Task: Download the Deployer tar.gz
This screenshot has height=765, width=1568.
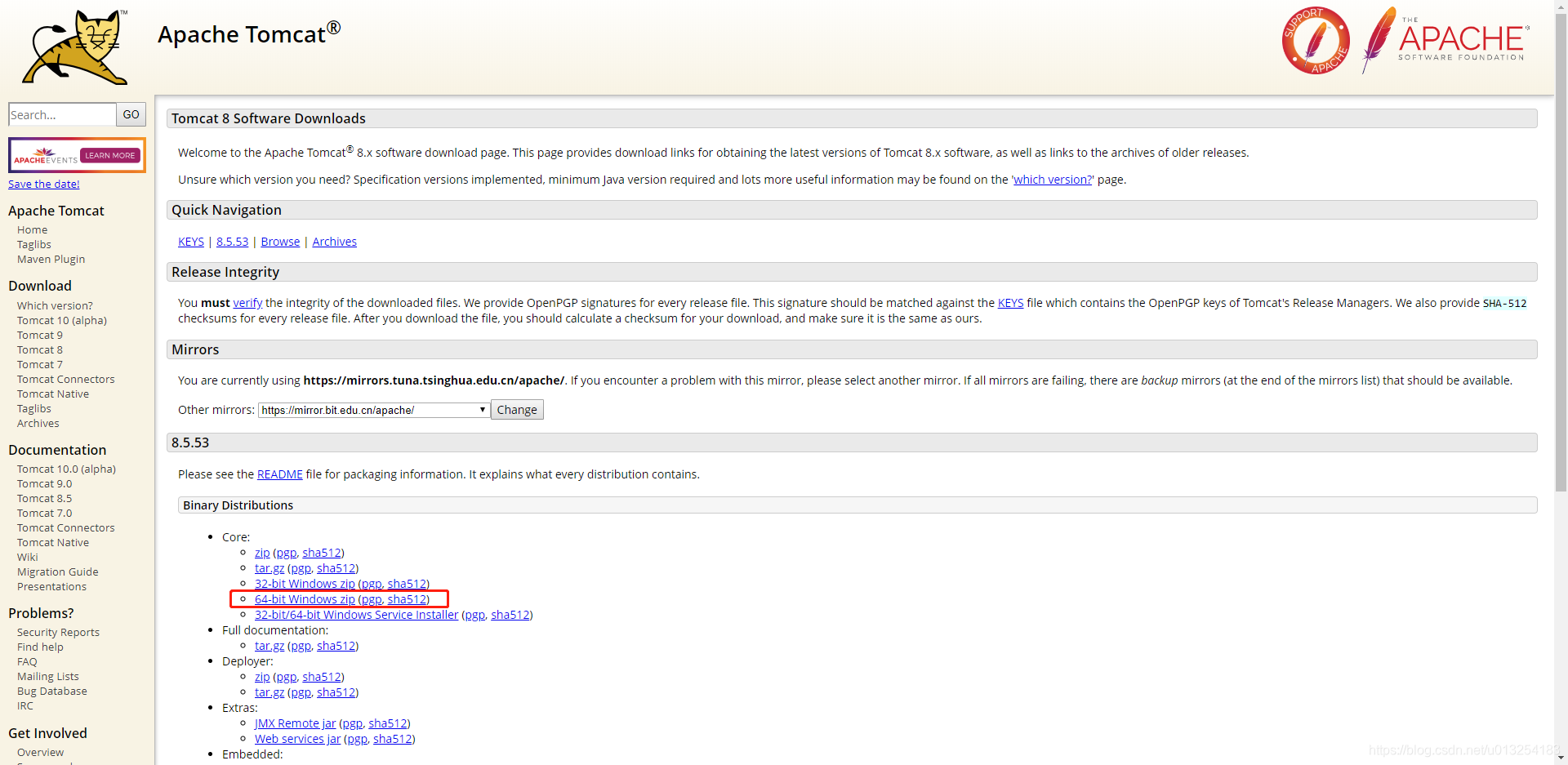Action: 269,692
